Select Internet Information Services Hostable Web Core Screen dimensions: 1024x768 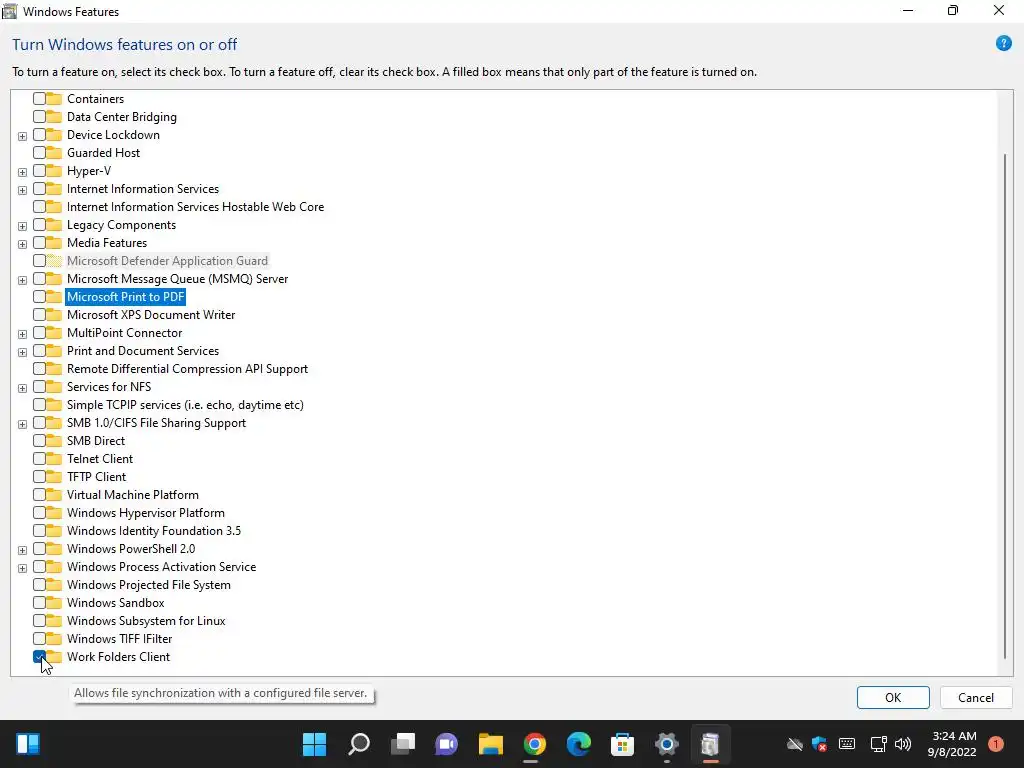(195, 206)
